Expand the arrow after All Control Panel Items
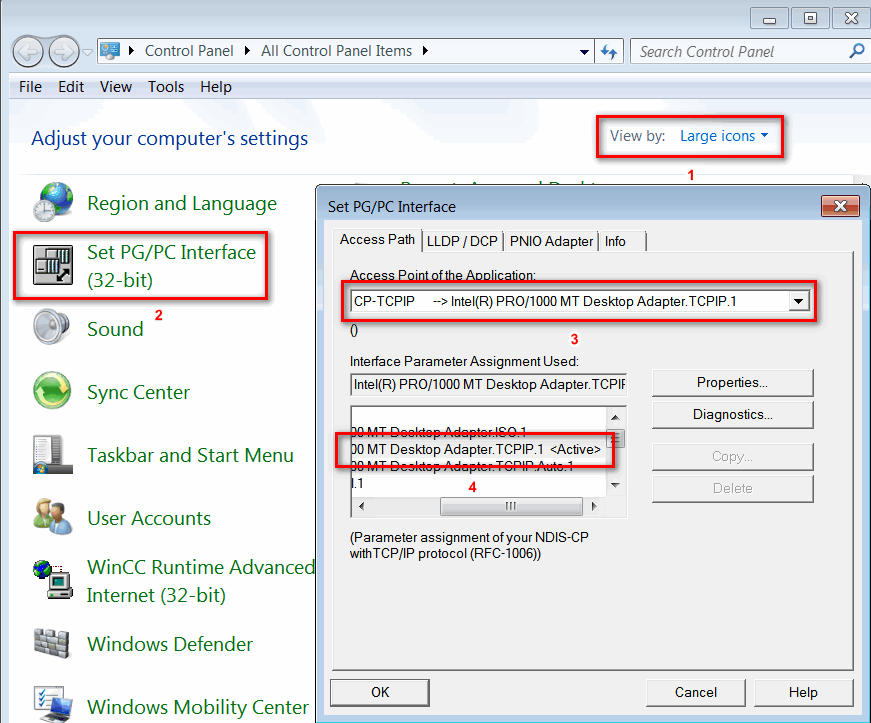 (x=426, y=51)
